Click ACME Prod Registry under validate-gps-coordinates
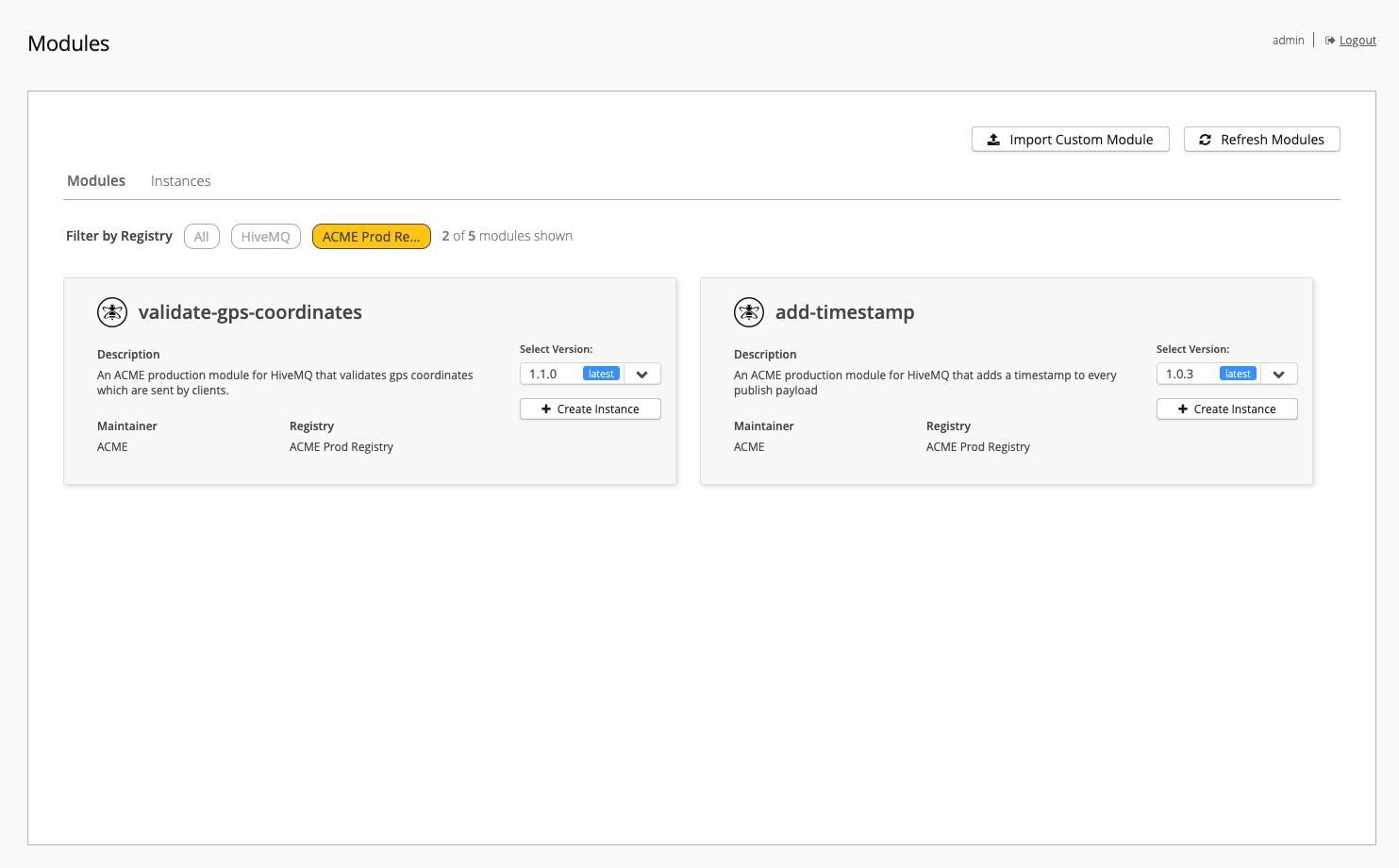Image resolution: width=1399 pixels, height=868 pixels. [x=341, y=447]
